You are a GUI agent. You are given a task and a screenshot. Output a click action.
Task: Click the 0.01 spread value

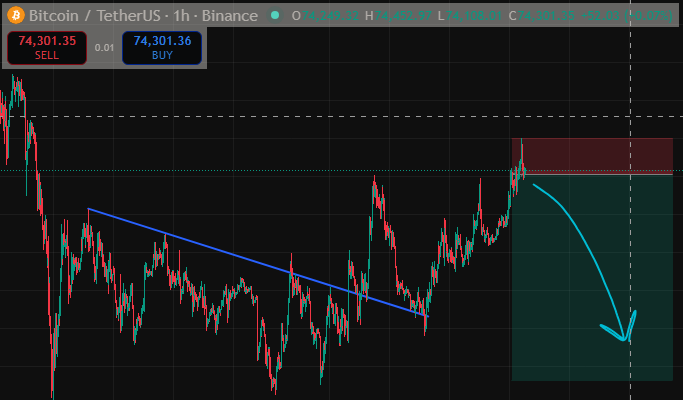(x=104, y=48)
